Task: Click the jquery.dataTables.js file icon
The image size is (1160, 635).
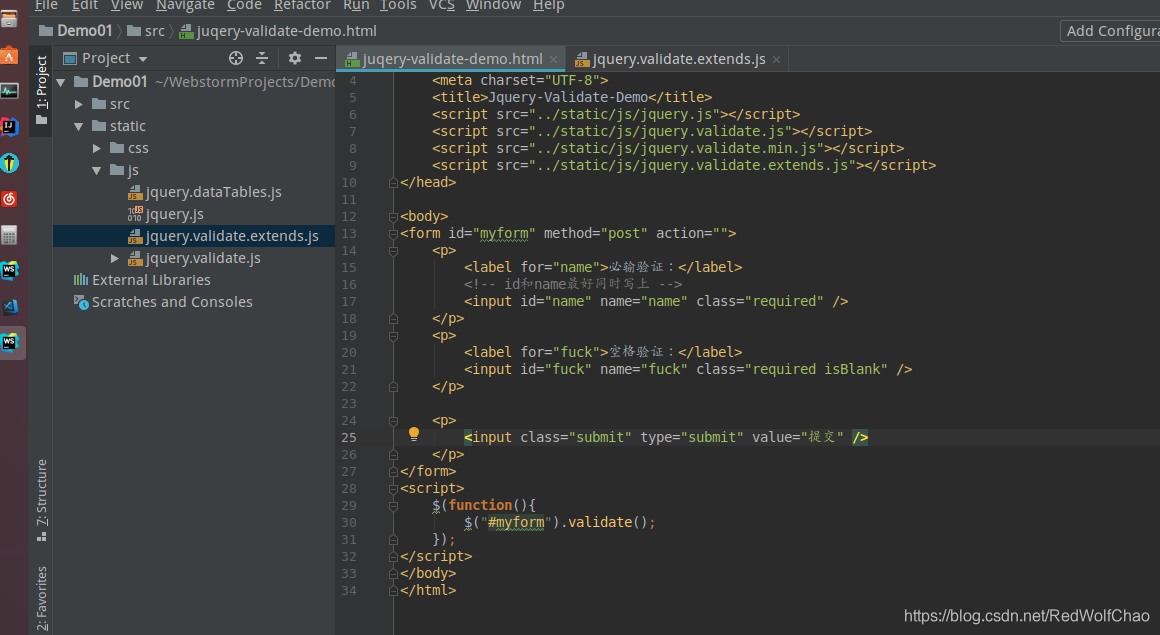Action: pos(135,192)
